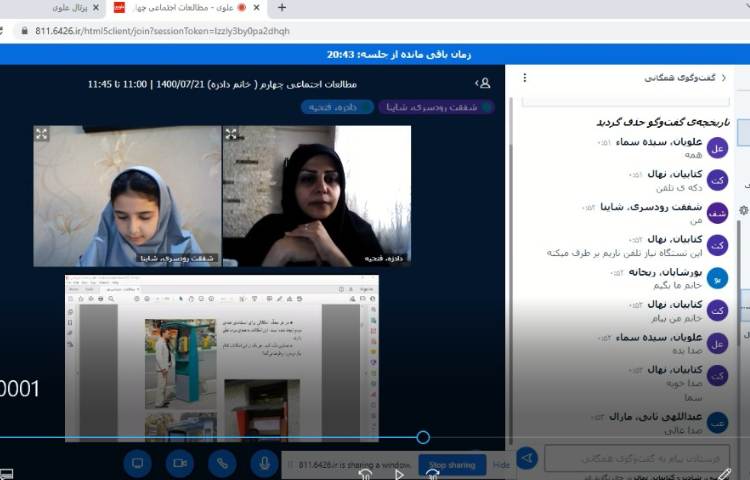Toggle the webcam sharing button
Viewport: 750px width, 480px height.
point(180,463)
